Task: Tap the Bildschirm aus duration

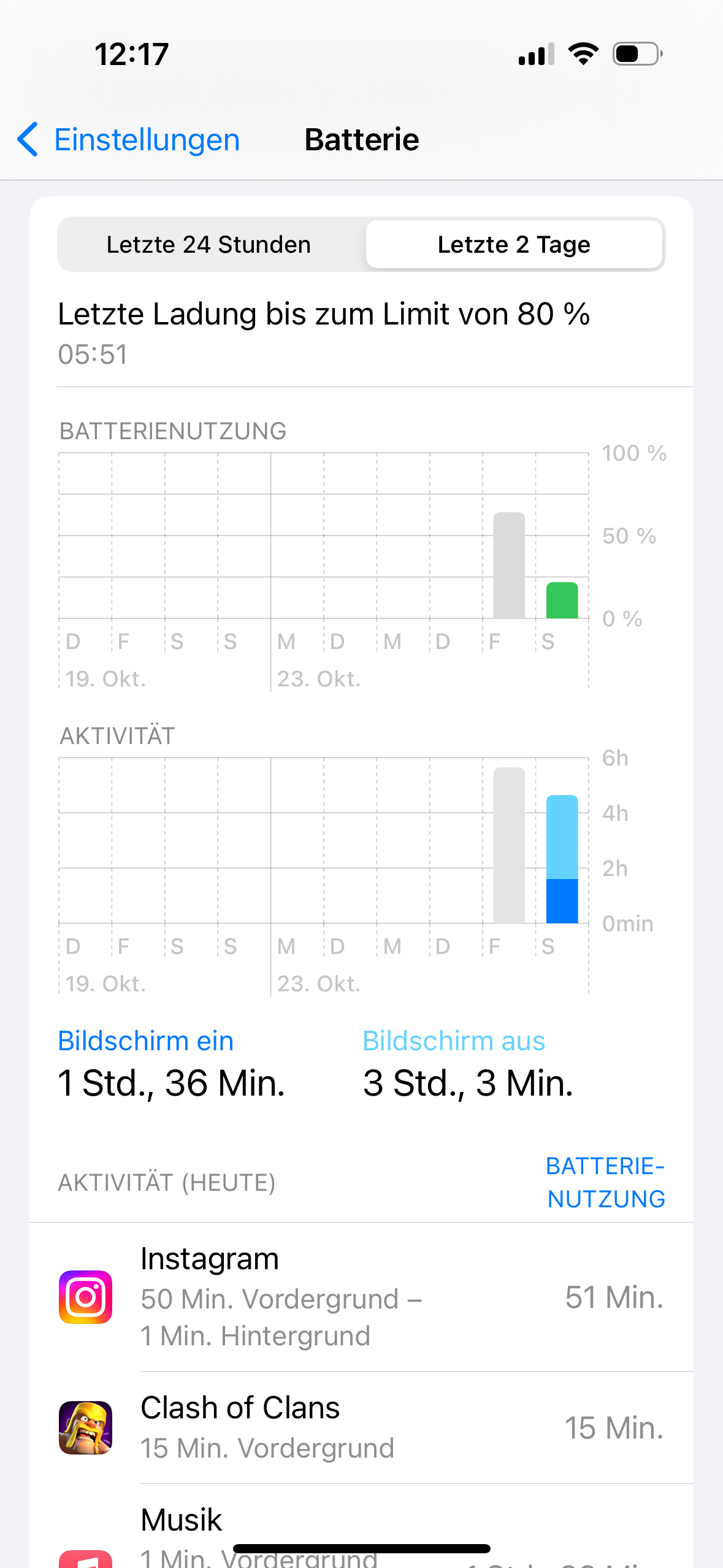Action: click(468, 1083)
